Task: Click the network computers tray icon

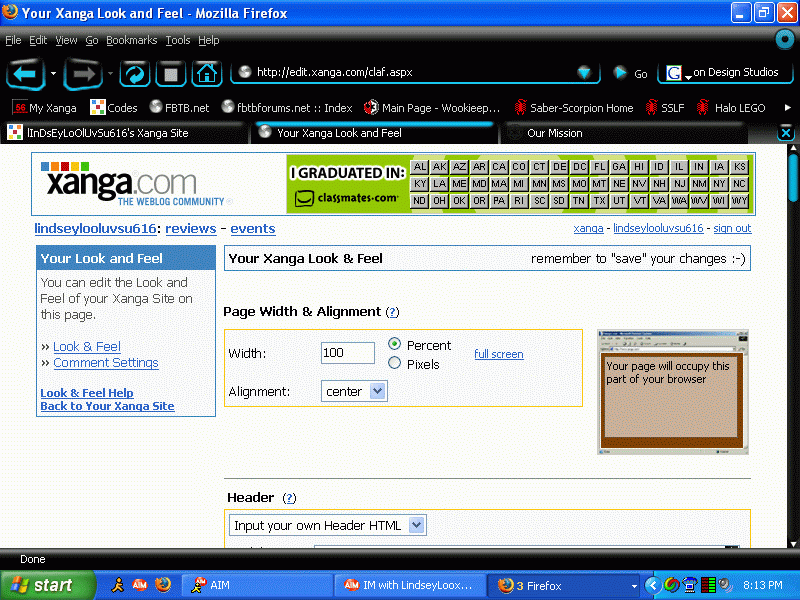Action: pos(690,585)
